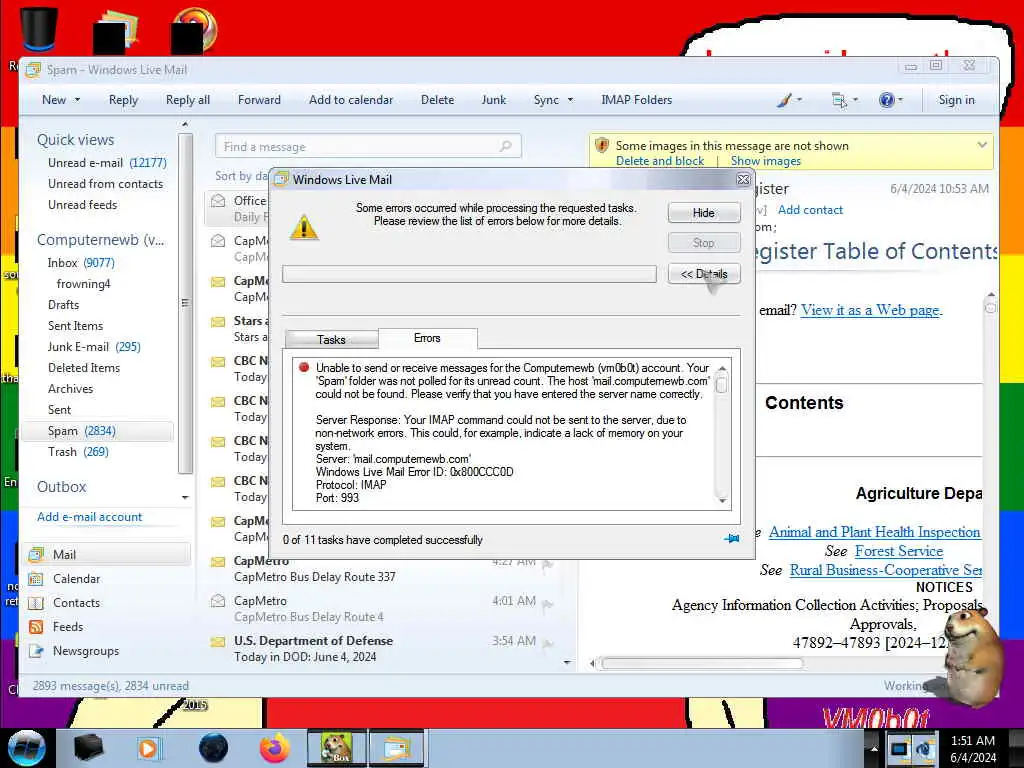Click the paintbrush colorizer icon in toolbar
1024x768 pixels.
point(784,100)
